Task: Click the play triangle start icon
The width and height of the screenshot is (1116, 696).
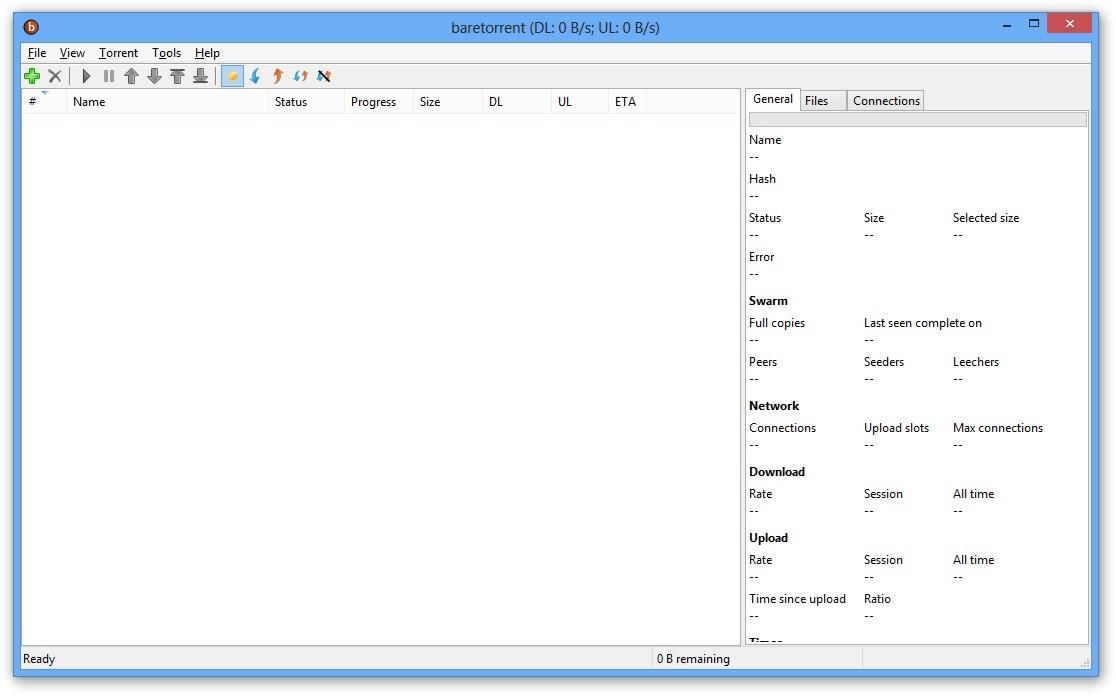Action: pyautogui.click(x=86, y=76)
